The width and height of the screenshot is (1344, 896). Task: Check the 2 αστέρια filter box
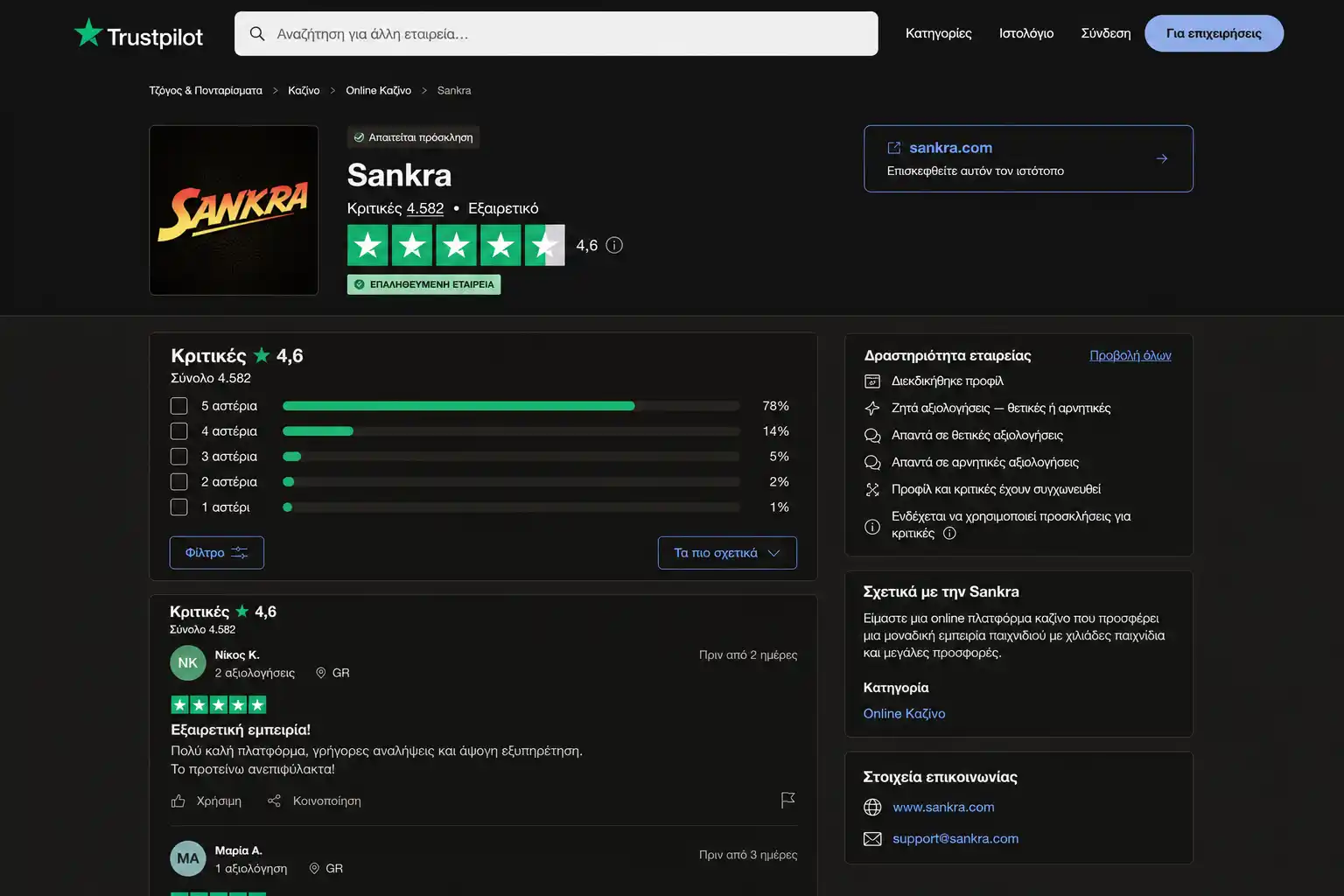pyautogui.click(x=179, y=482)
